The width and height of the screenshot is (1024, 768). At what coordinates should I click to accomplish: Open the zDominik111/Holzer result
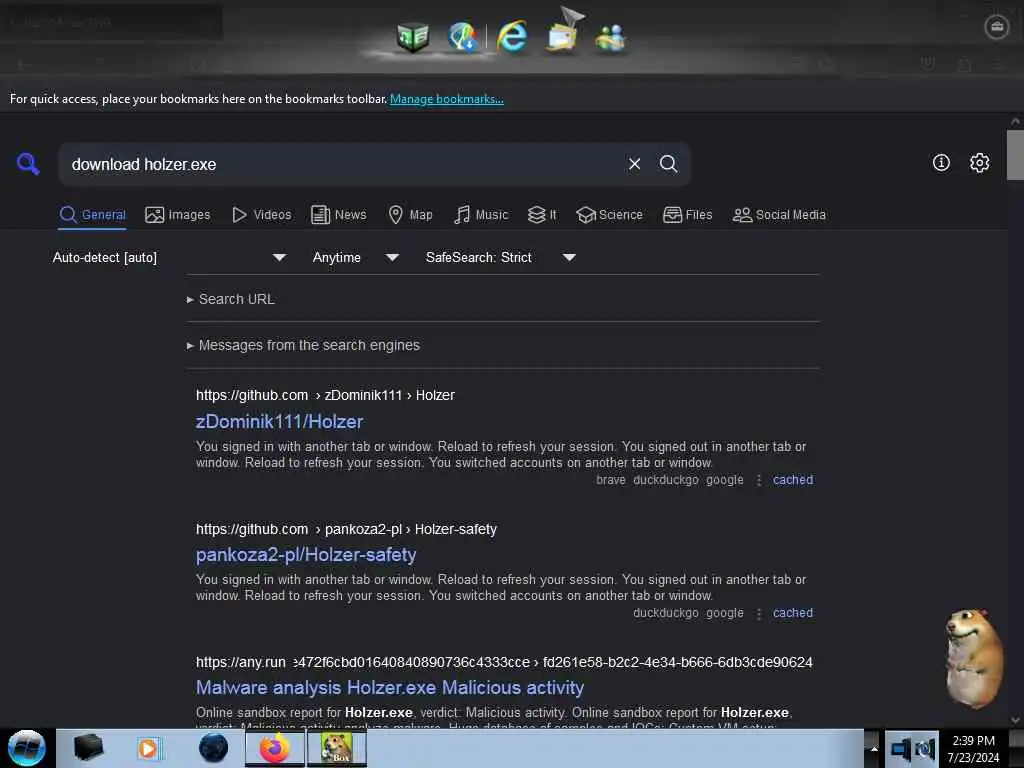coord(280,422)
